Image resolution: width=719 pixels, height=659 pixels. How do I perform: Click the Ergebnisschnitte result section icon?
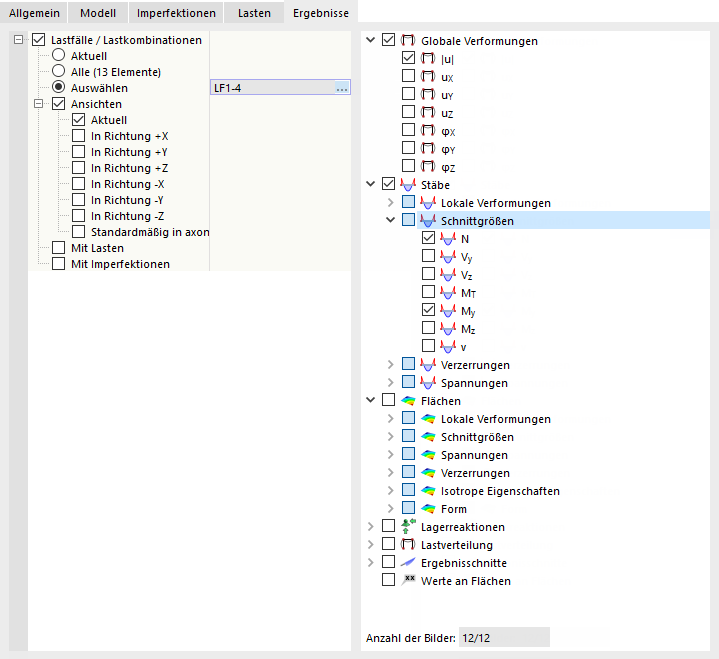408,562
